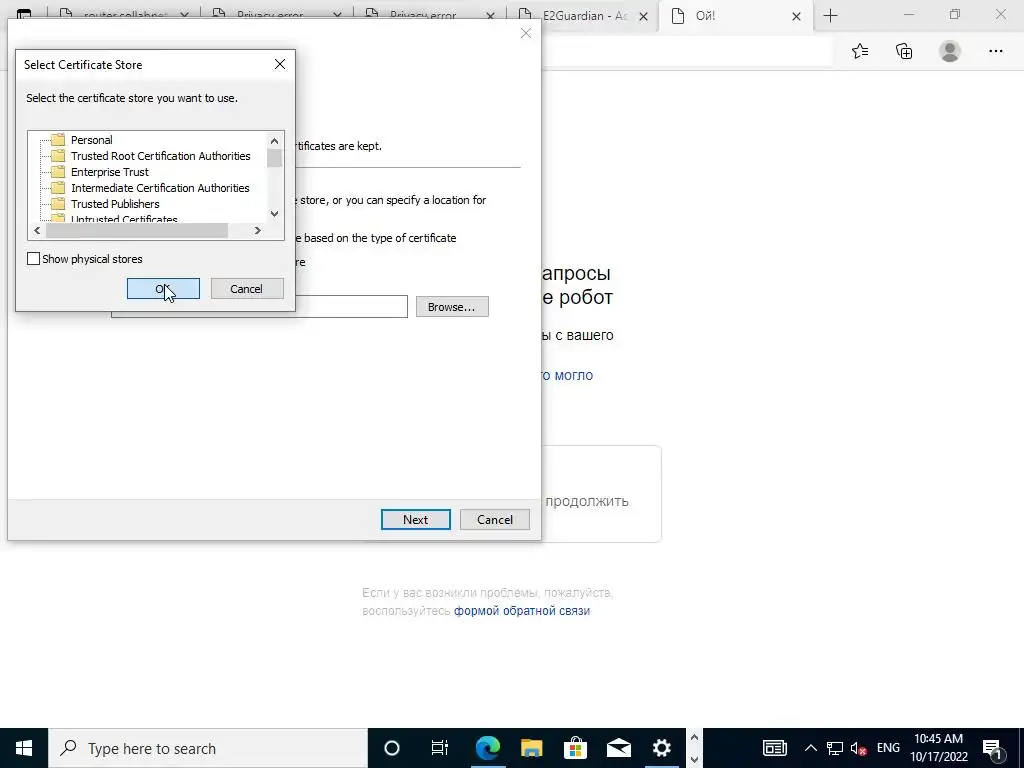
Task: Open the network status tray icon
Action: [x=835, y=748]
